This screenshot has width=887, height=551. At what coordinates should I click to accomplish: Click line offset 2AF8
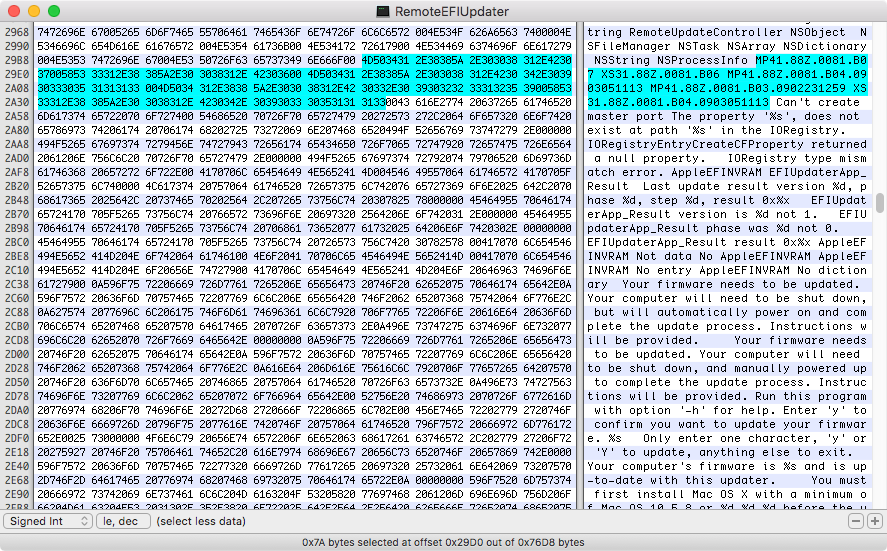pyautogui.click(x=17, y=172)
